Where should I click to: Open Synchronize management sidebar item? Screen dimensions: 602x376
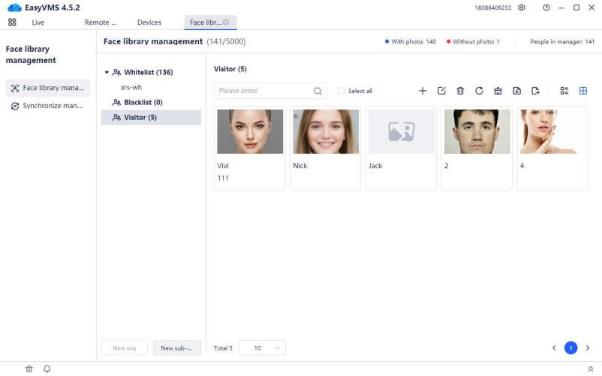(x=48, y=106)
